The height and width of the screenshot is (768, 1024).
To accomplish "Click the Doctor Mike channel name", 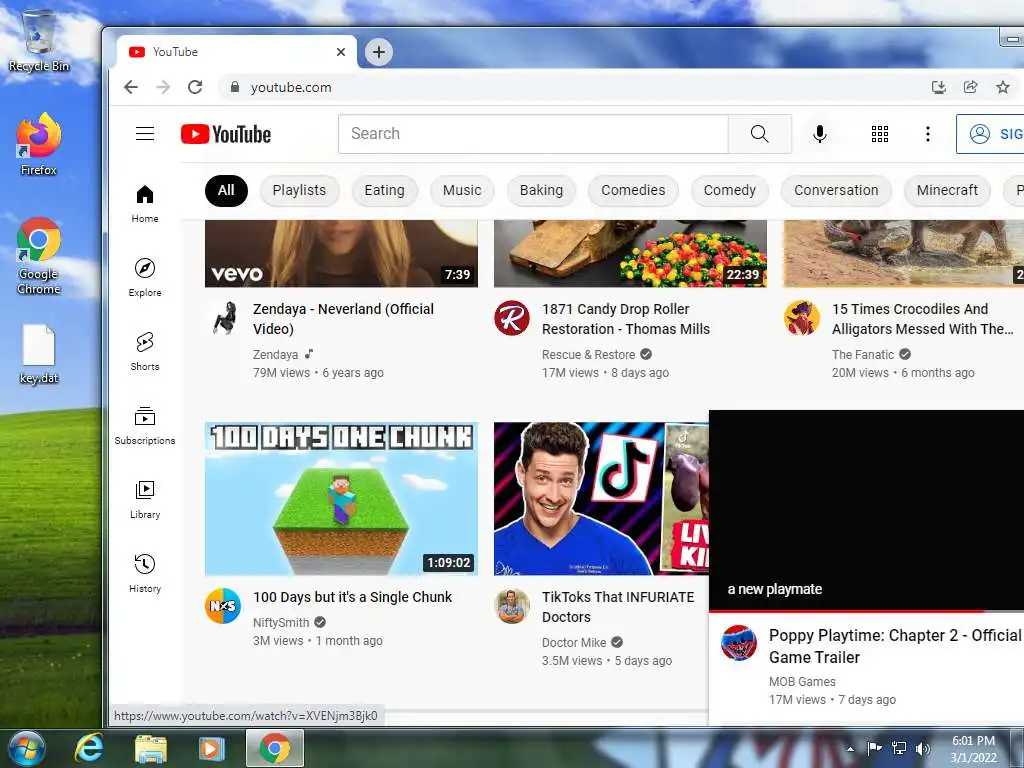I will [574, 643].
